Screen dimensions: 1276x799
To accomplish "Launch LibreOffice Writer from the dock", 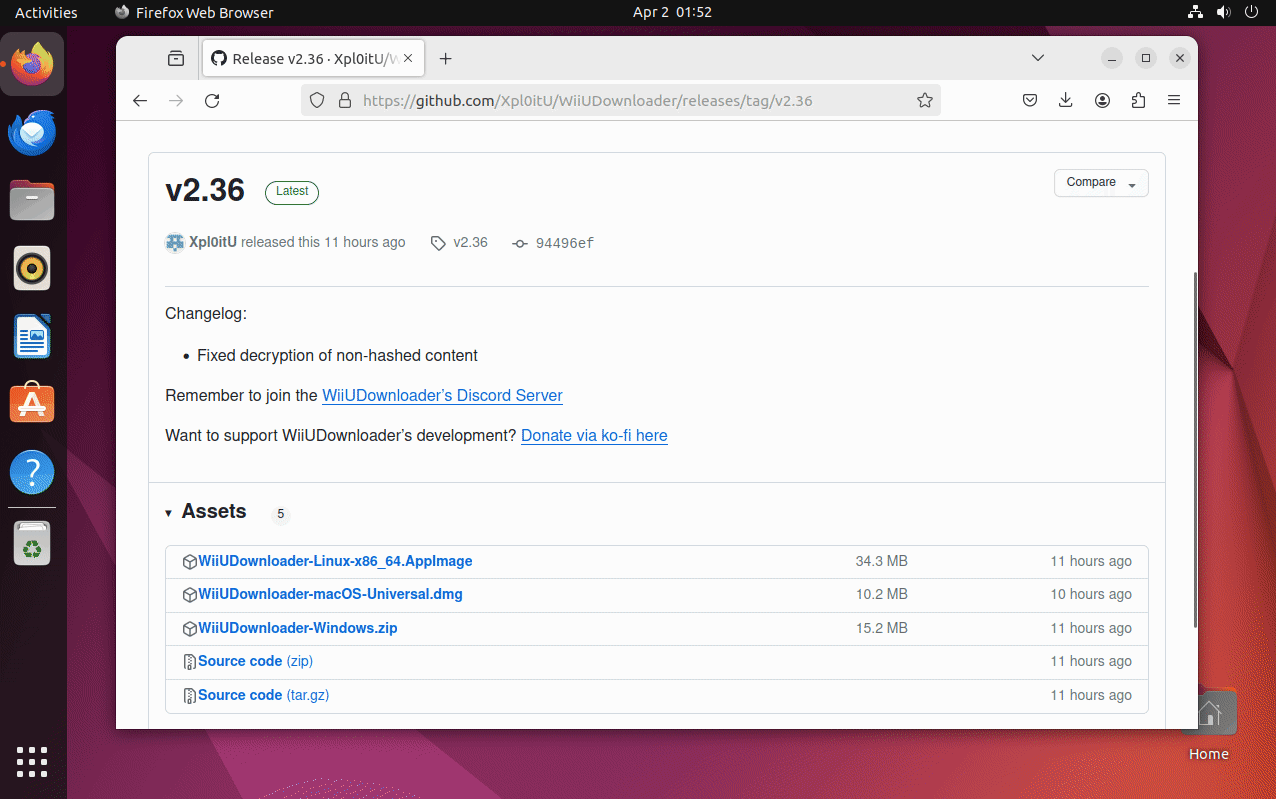I will (32, 336).
